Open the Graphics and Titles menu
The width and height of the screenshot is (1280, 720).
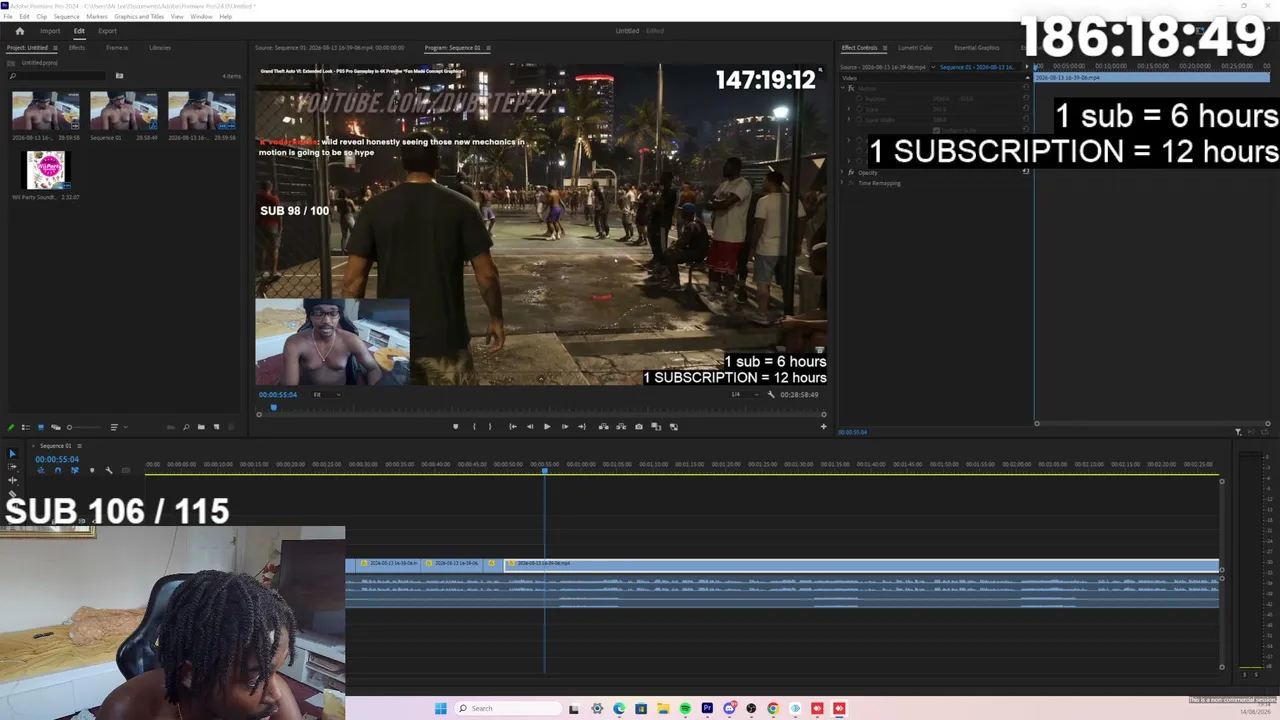tap(139, 17)
